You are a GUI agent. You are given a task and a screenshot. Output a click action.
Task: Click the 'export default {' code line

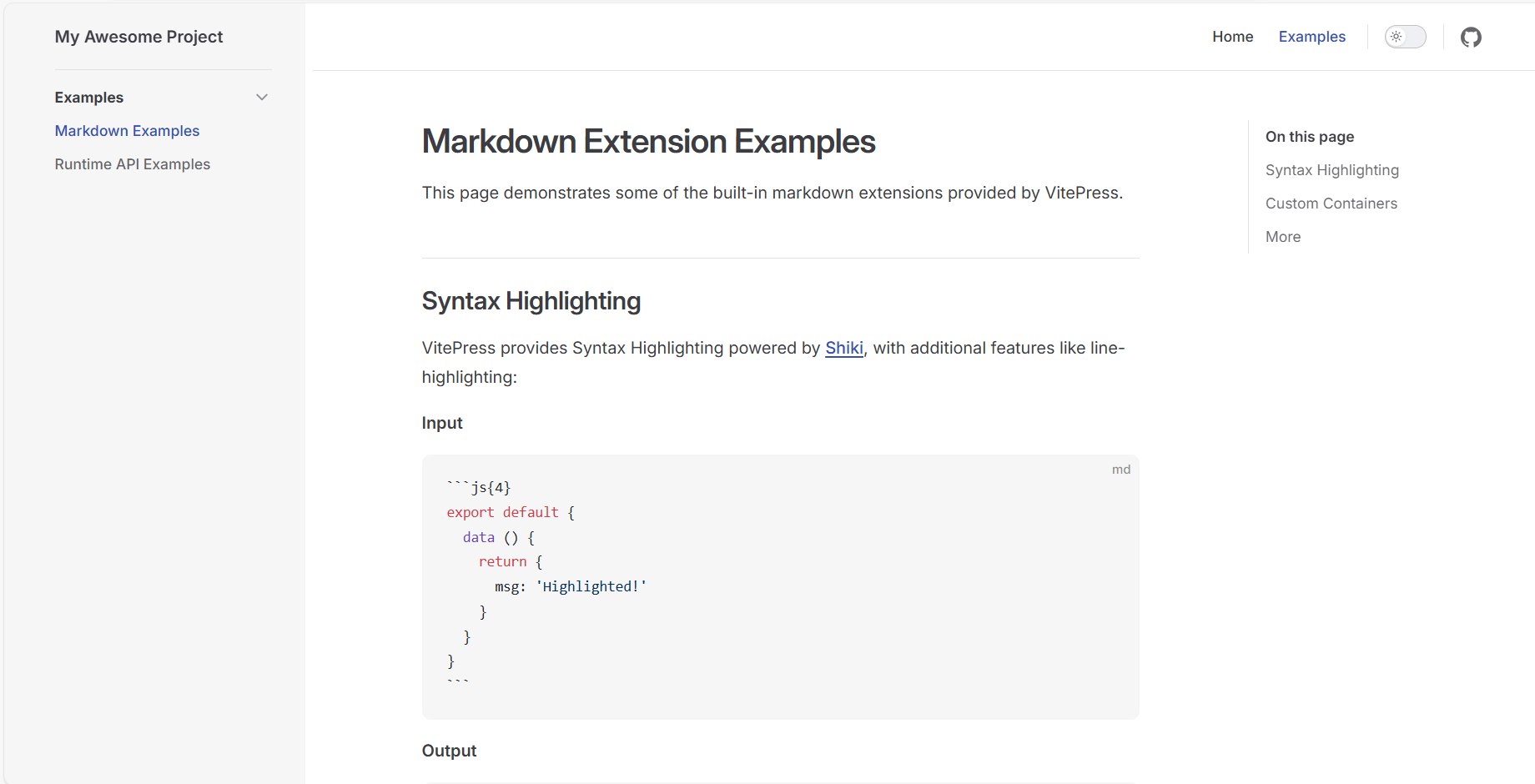[x=511, y=512]
